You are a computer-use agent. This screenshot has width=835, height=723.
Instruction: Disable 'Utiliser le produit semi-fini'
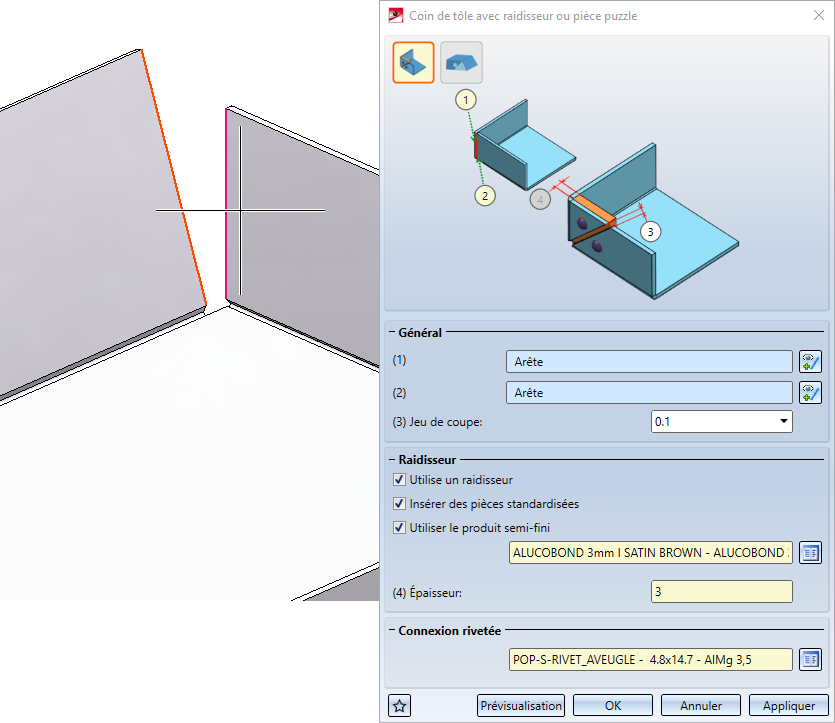click(399, 528)
